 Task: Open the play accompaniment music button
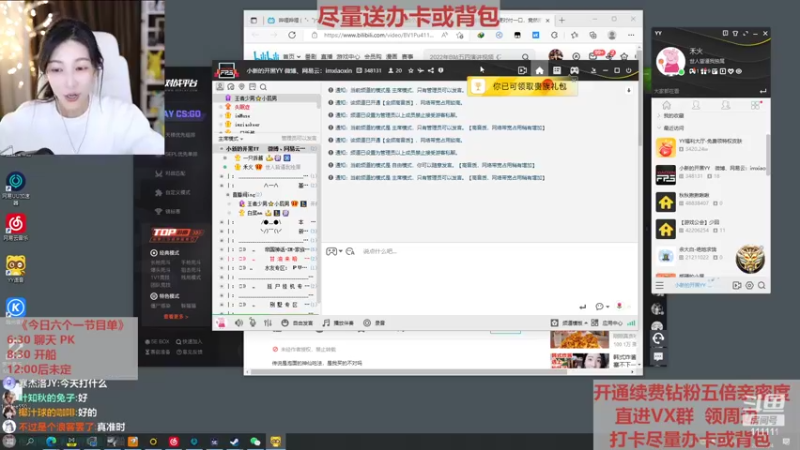tap(338, 323)
